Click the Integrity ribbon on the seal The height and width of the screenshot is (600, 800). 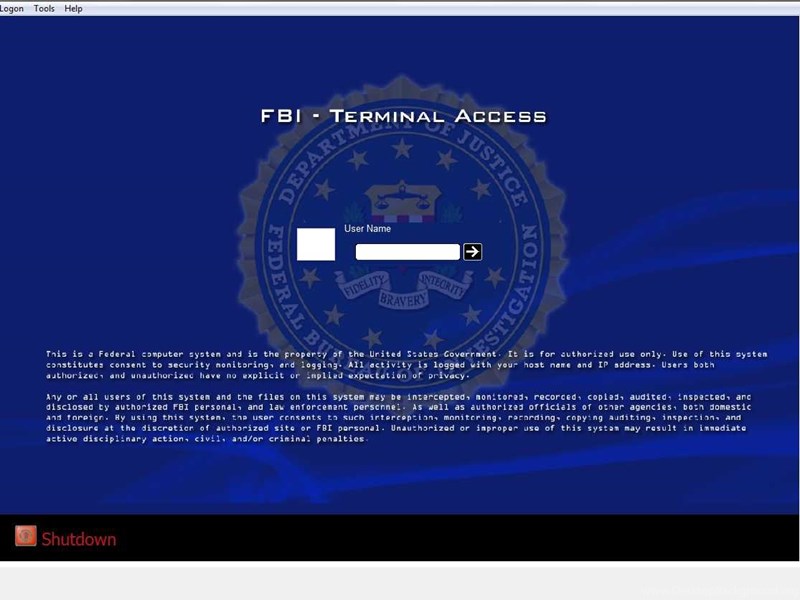[443, 286]
